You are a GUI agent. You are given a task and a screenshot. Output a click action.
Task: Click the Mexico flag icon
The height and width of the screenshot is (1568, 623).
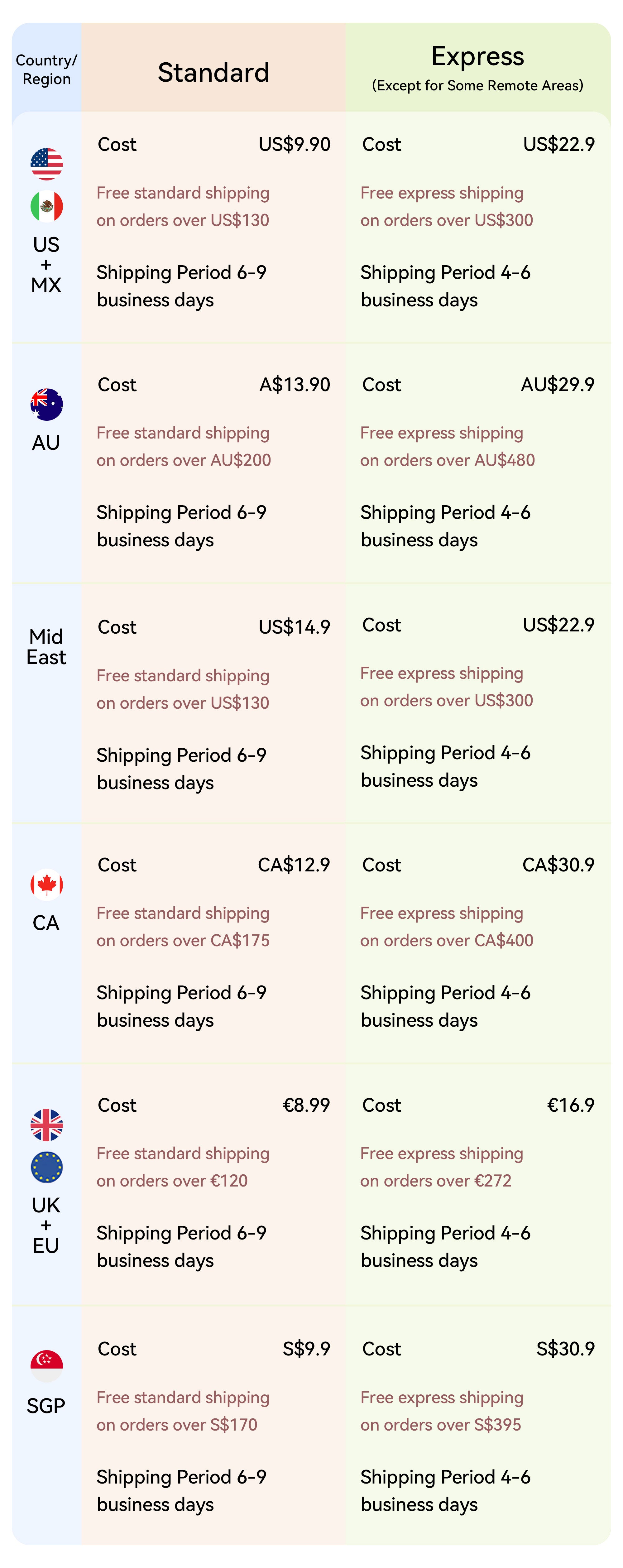click(47, 206)
